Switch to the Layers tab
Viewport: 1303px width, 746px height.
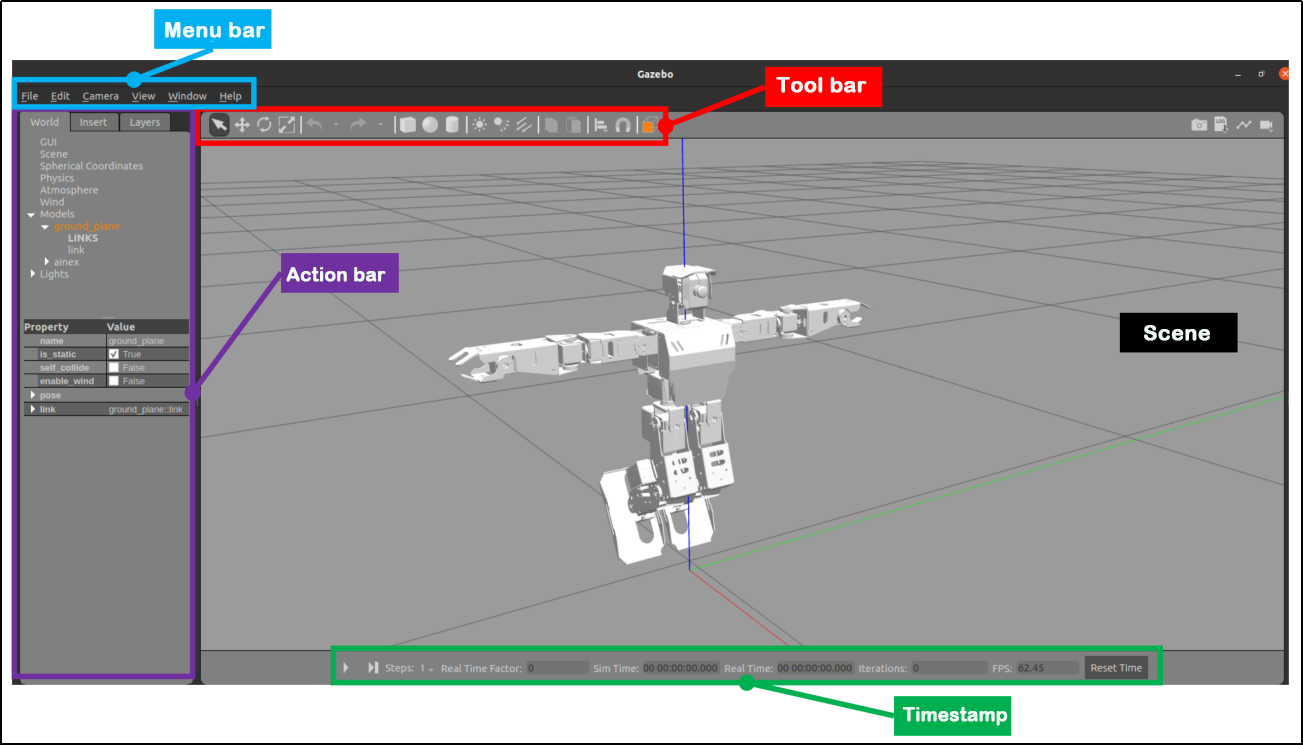click(x=145, y=122)
